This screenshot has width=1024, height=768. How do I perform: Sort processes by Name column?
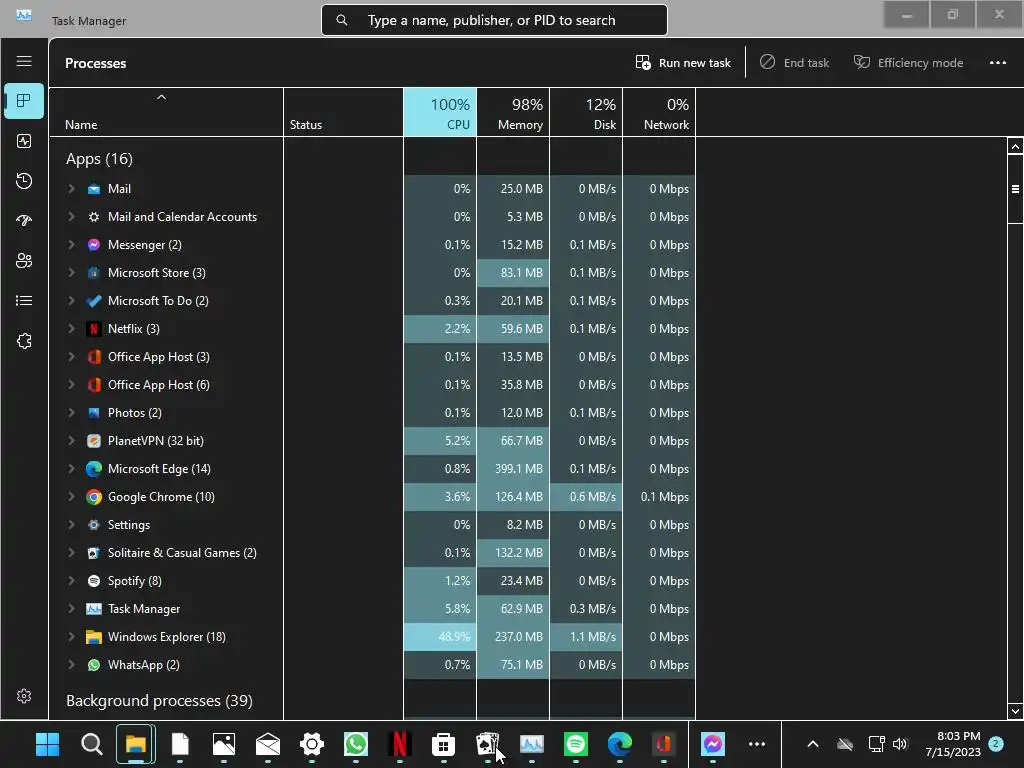click(167, 112)
